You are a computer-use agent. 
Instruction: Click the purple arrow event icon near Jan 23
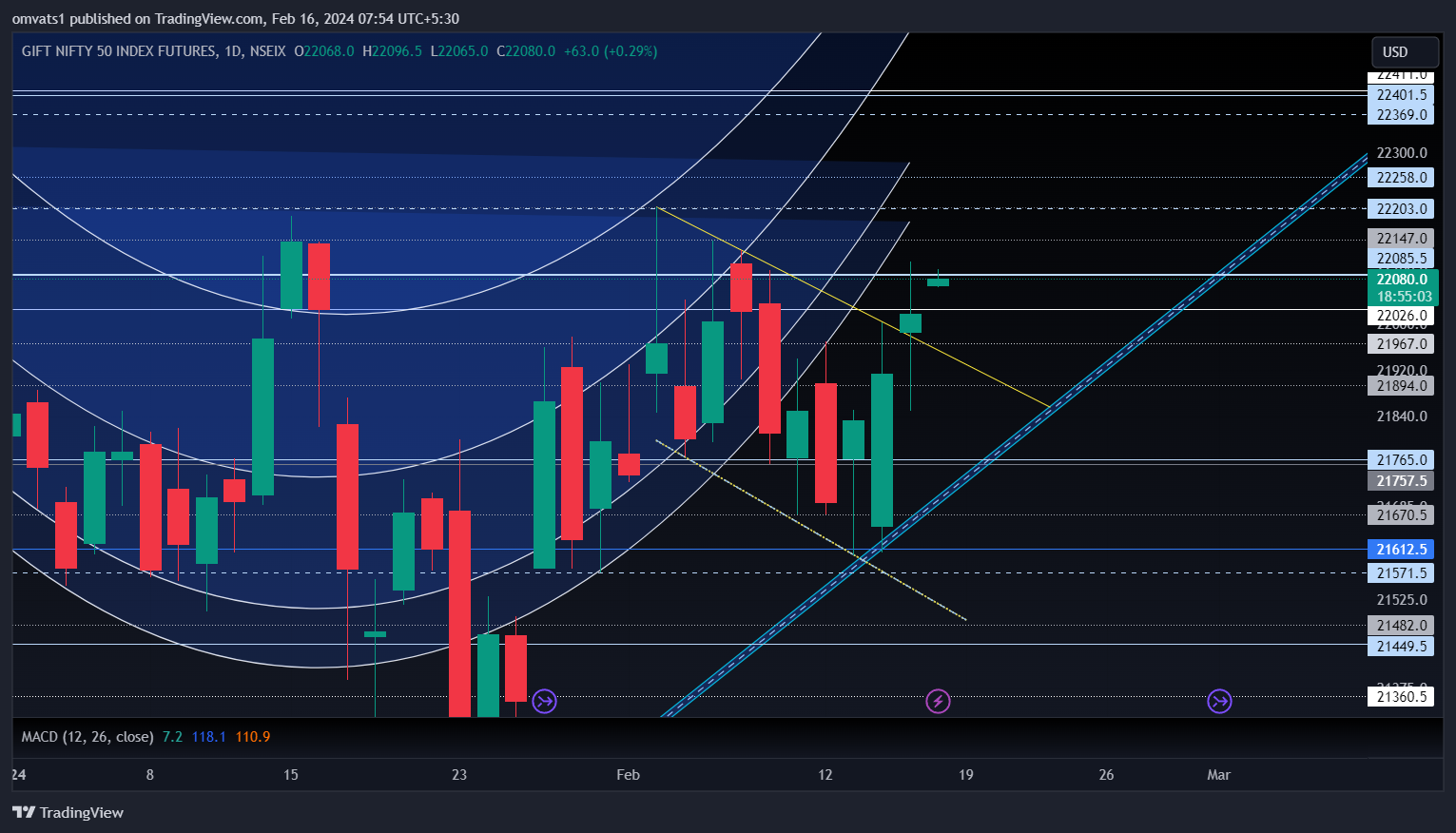point(545,702)
